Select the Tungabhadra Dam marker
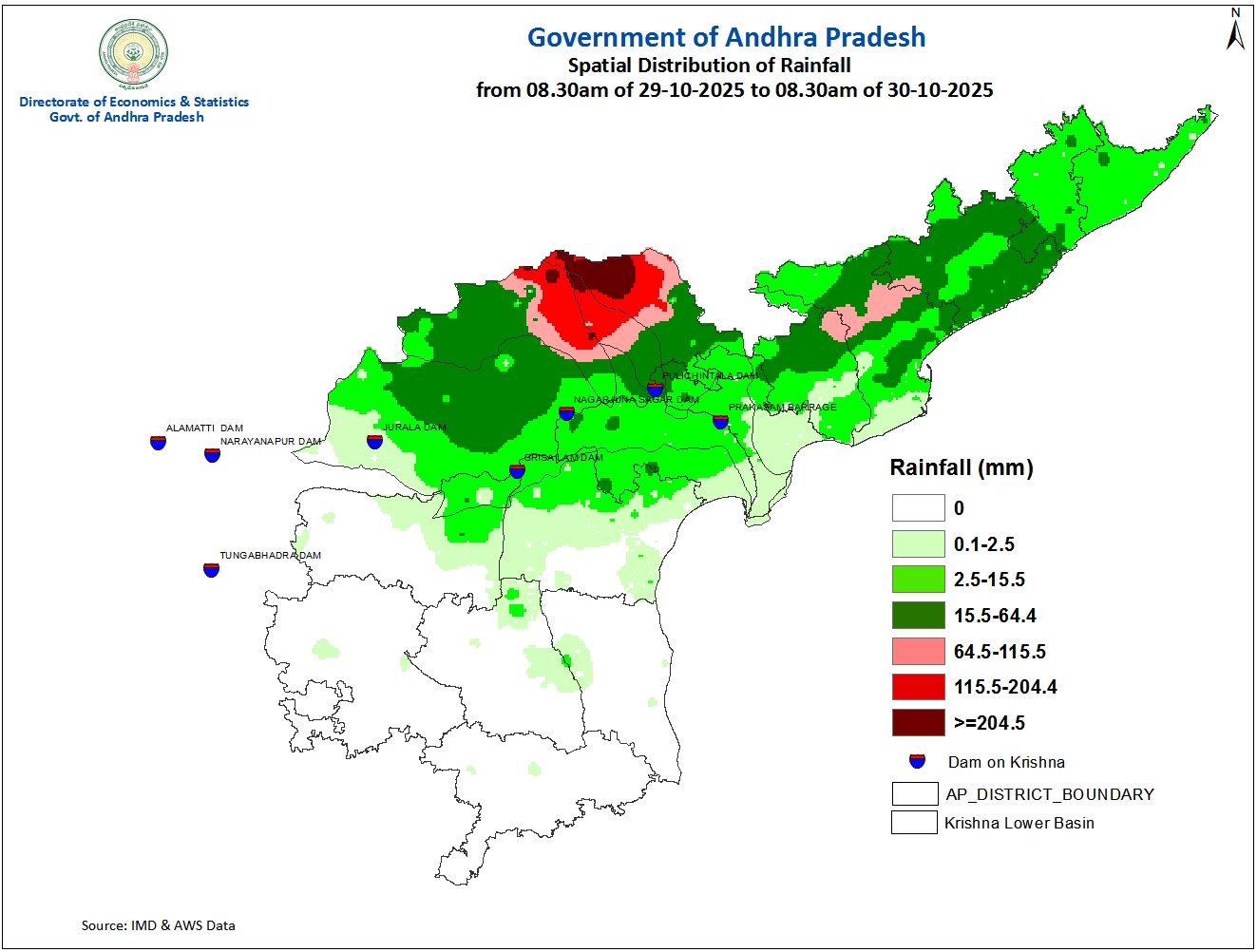The width and height of the screenshot is (1257, 952). pos(211,570)
